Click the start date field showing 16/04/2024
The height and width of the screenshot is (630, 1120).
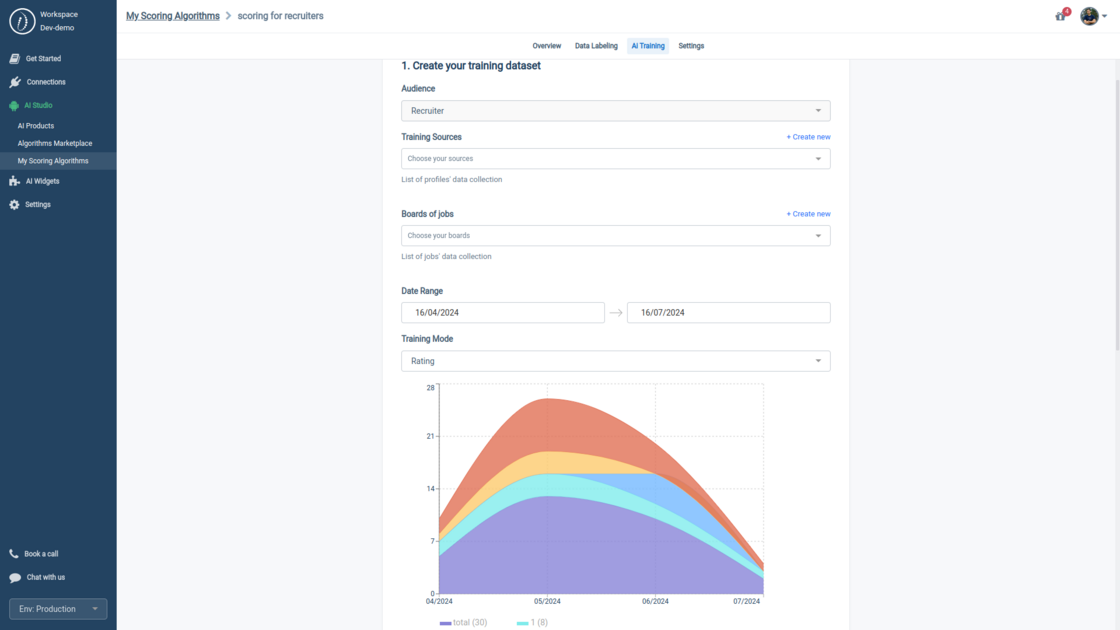point(502,312)
